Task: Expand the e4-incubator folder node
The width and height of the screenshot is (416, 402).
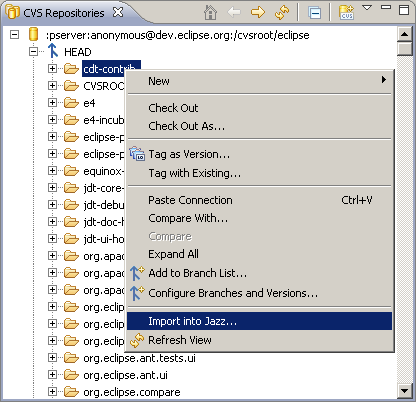Action: [52, 120]
